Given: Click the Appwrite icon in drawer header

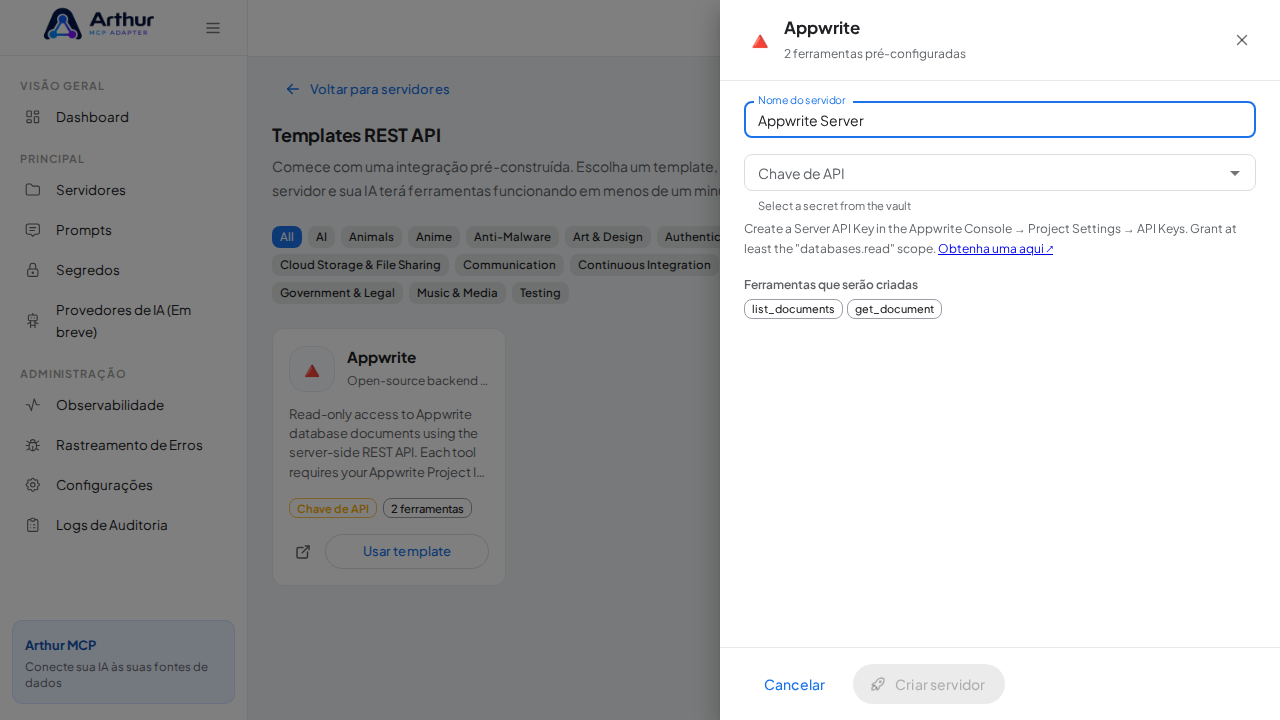Looking at the screenshot, I should [x=760, y=41].
